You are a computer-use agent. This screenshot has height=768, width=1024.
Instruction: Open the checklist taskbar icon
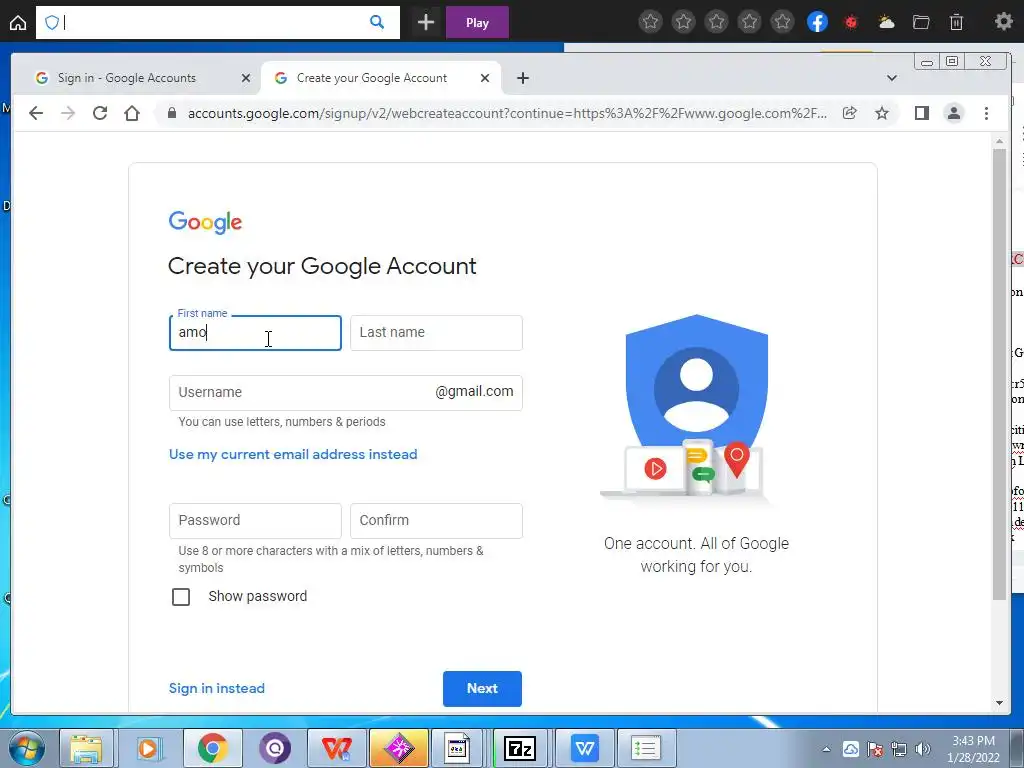[x=645, y=748]
